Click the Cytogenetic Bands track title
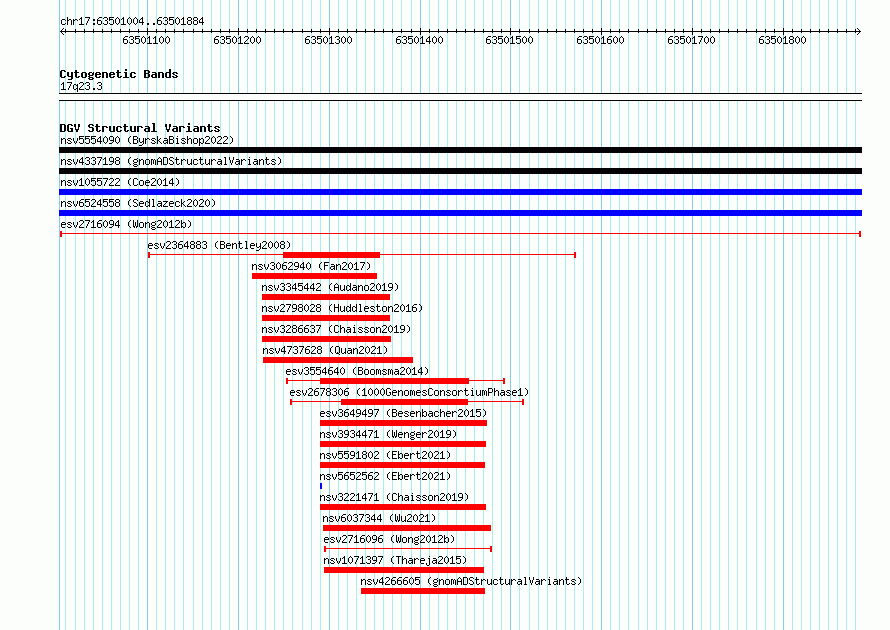Screen dimensions: 890x630 pos(119,74)
